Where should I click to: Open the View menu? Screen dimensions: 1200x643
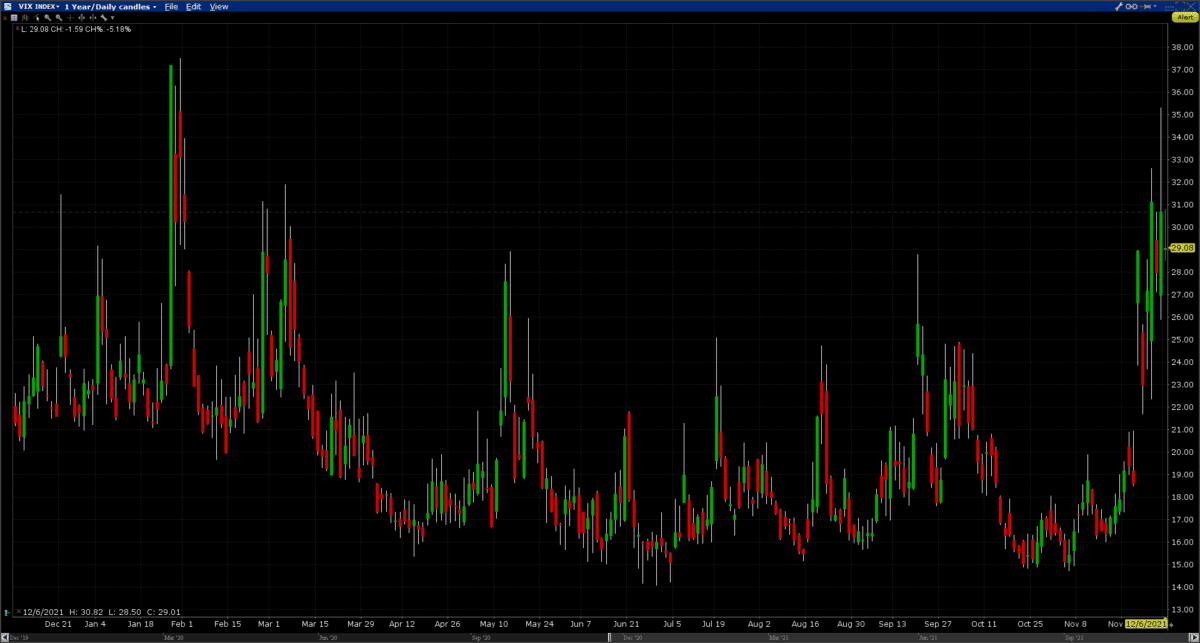click(x=218, y=7)
